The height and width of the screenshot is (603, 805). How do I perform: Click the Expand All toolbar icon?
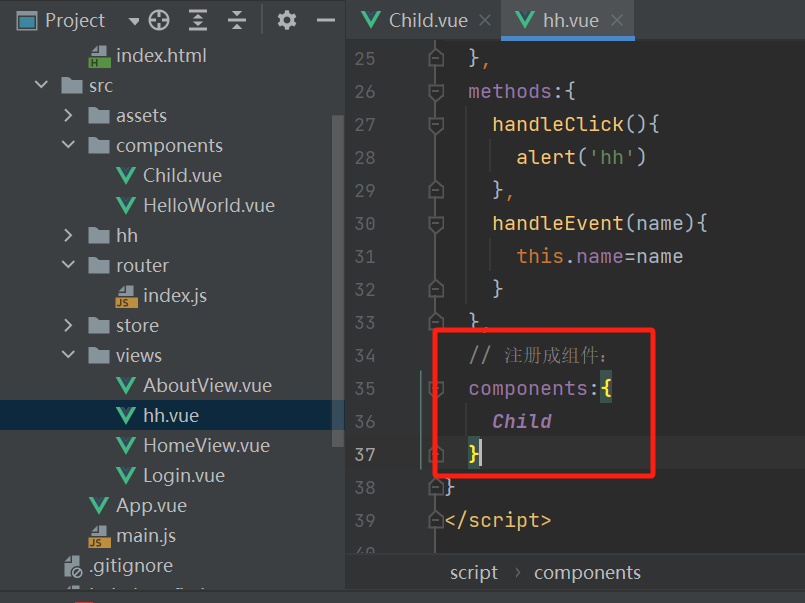[x=198, y=21]
